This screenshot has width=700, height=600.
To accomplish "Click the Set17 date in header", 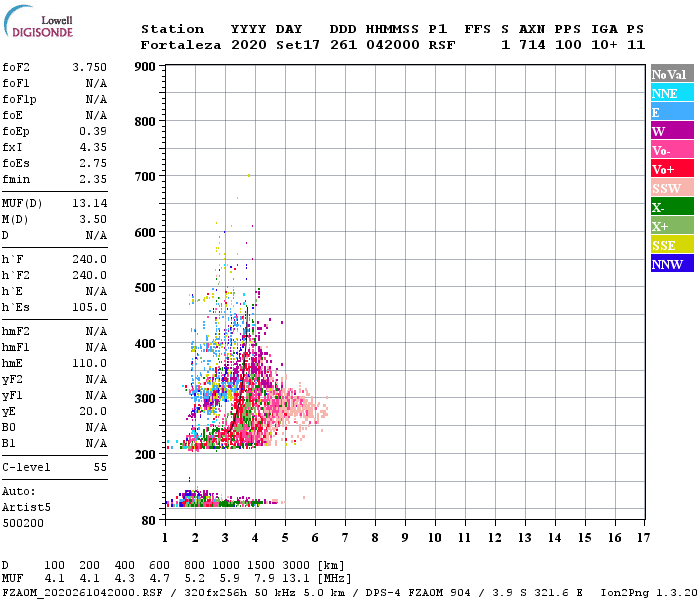I will click(x=298, y=45).
